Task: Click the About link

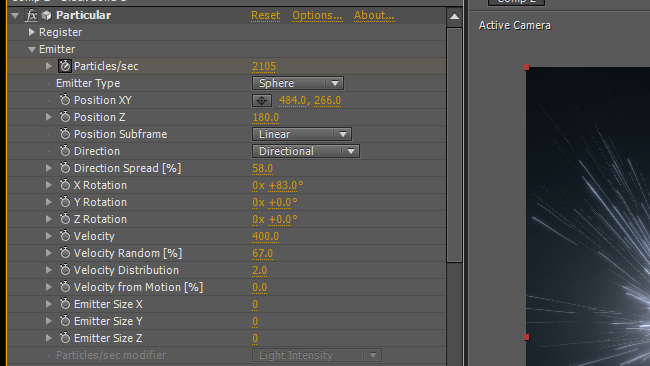Action: [x=374, y=15]
